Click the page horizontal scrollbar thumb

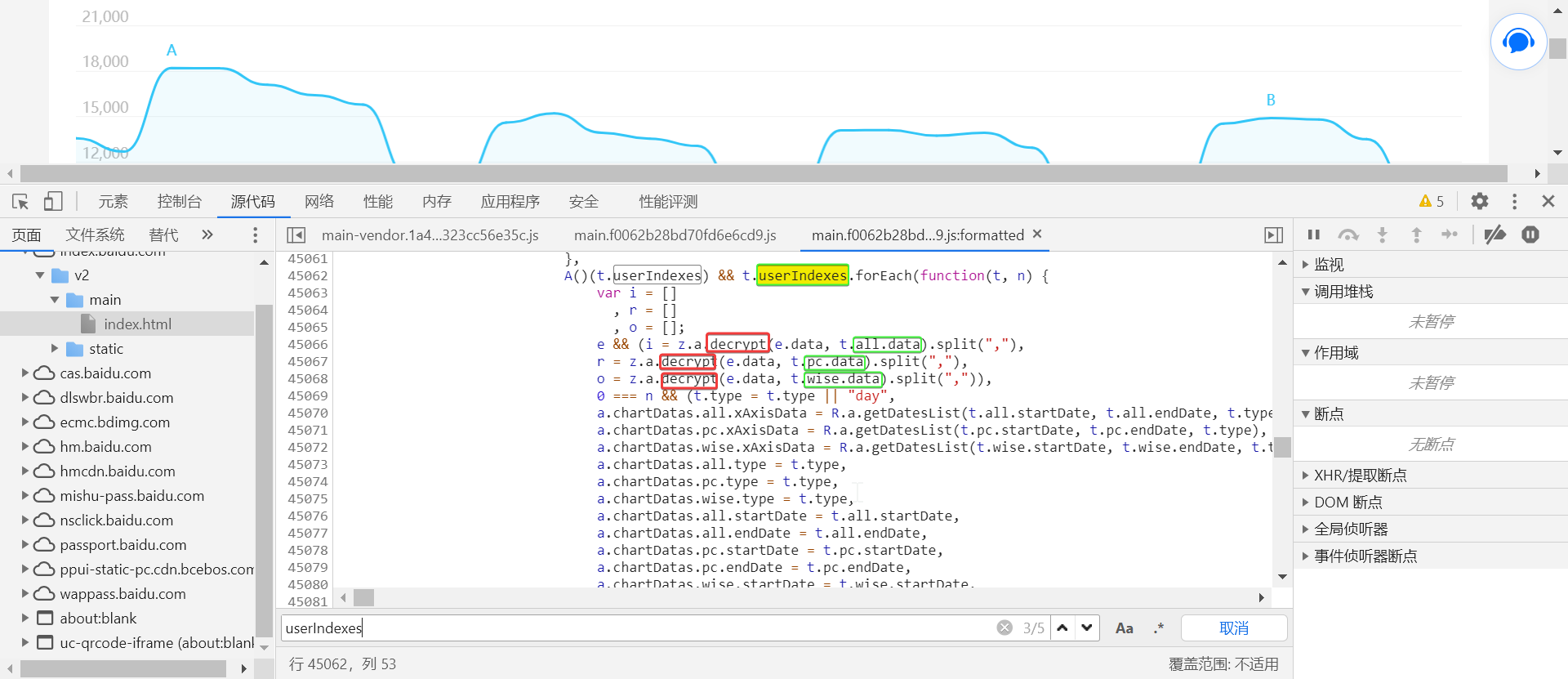[764, 173]
